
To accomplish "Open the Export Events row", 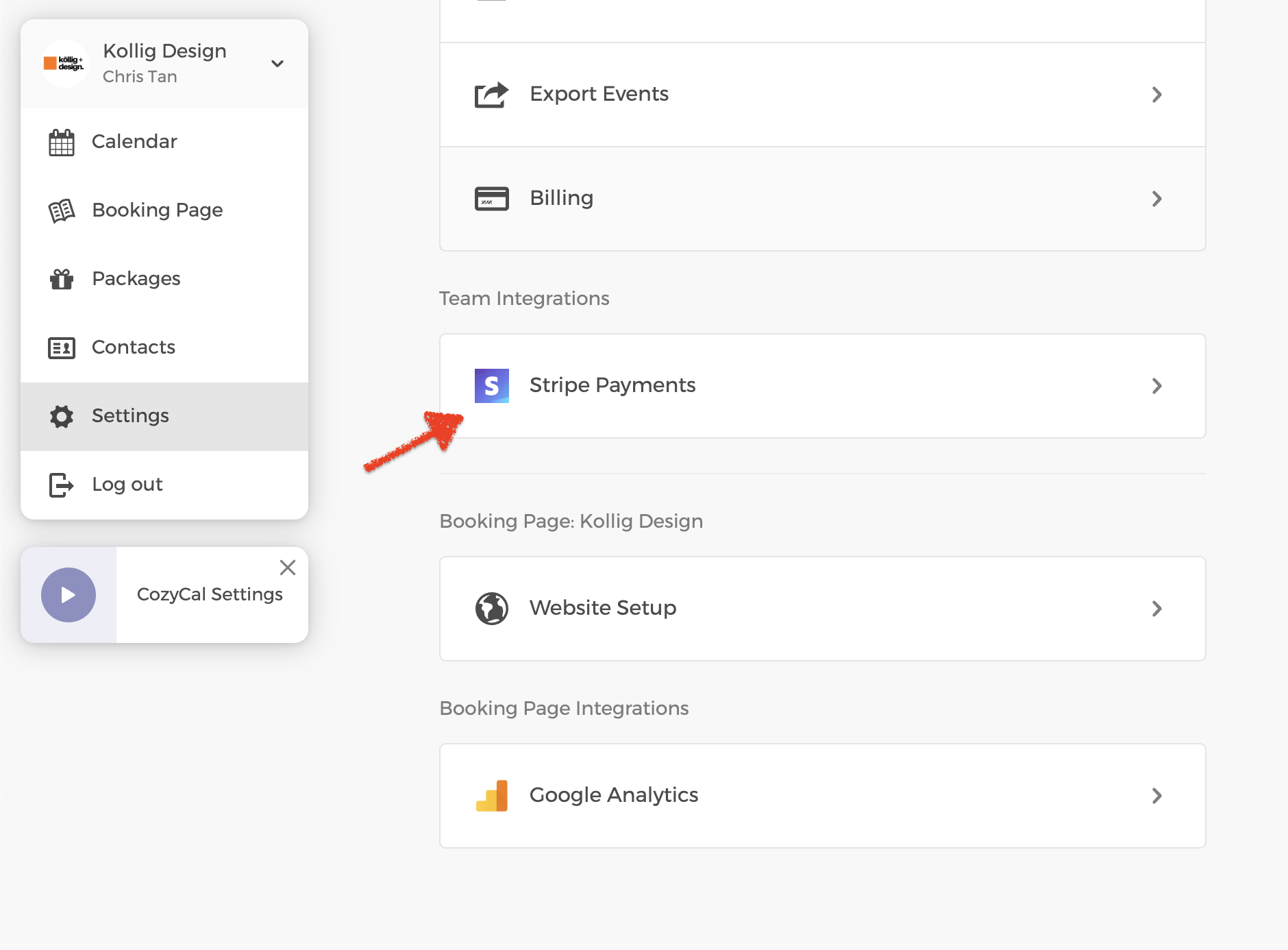I will (x=823, y=95).
